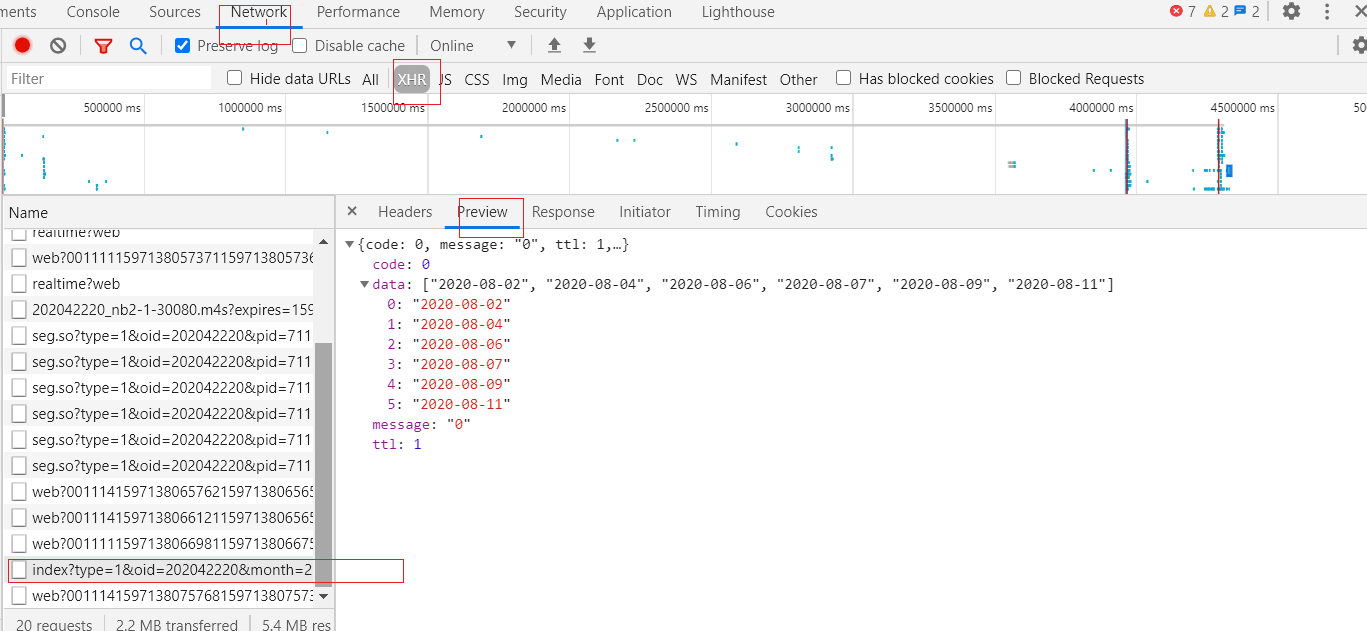Open DevTools settings gear
Viewport: 1367px width, 631px height.
(x=1291, y=12)
